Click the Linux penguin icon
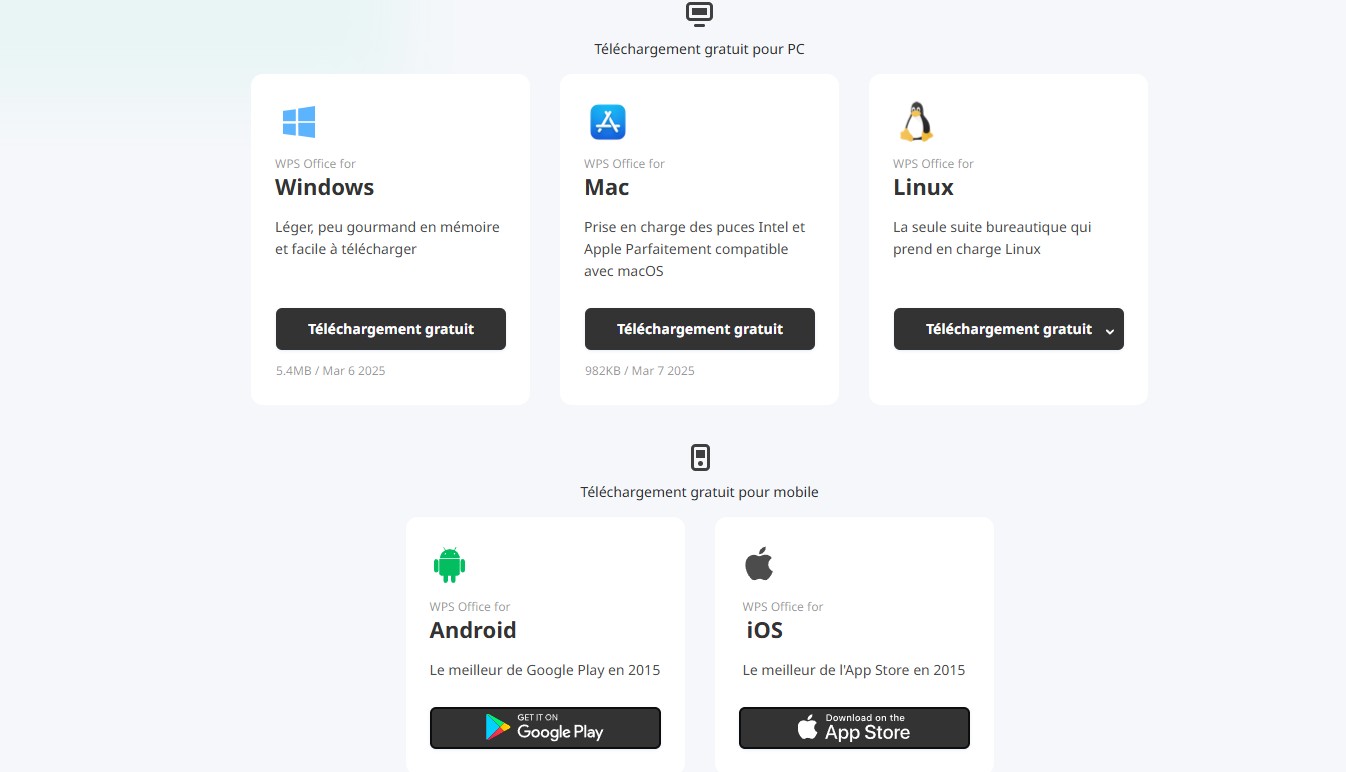The image size is (1346, 772). coord(916,122)
